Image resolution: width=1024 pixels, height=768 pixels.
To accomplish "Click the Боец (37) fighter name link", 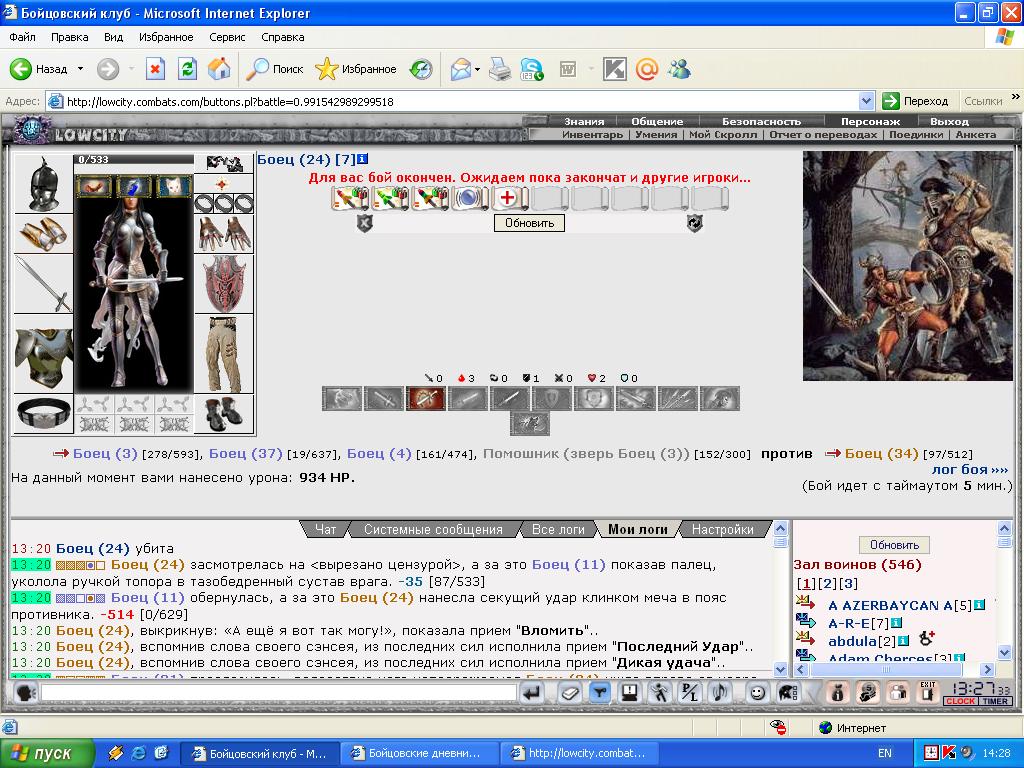I will point(246,453).
